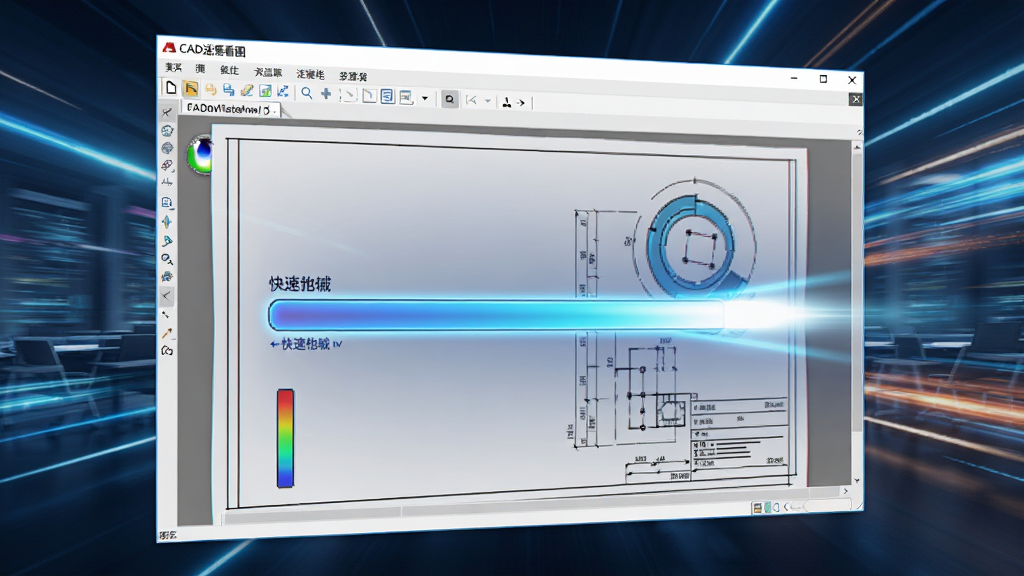This screenshot has height=576, width=1024.
Task: Toggle the dark gray search button in toolbar
Action: tap(449, 99)
